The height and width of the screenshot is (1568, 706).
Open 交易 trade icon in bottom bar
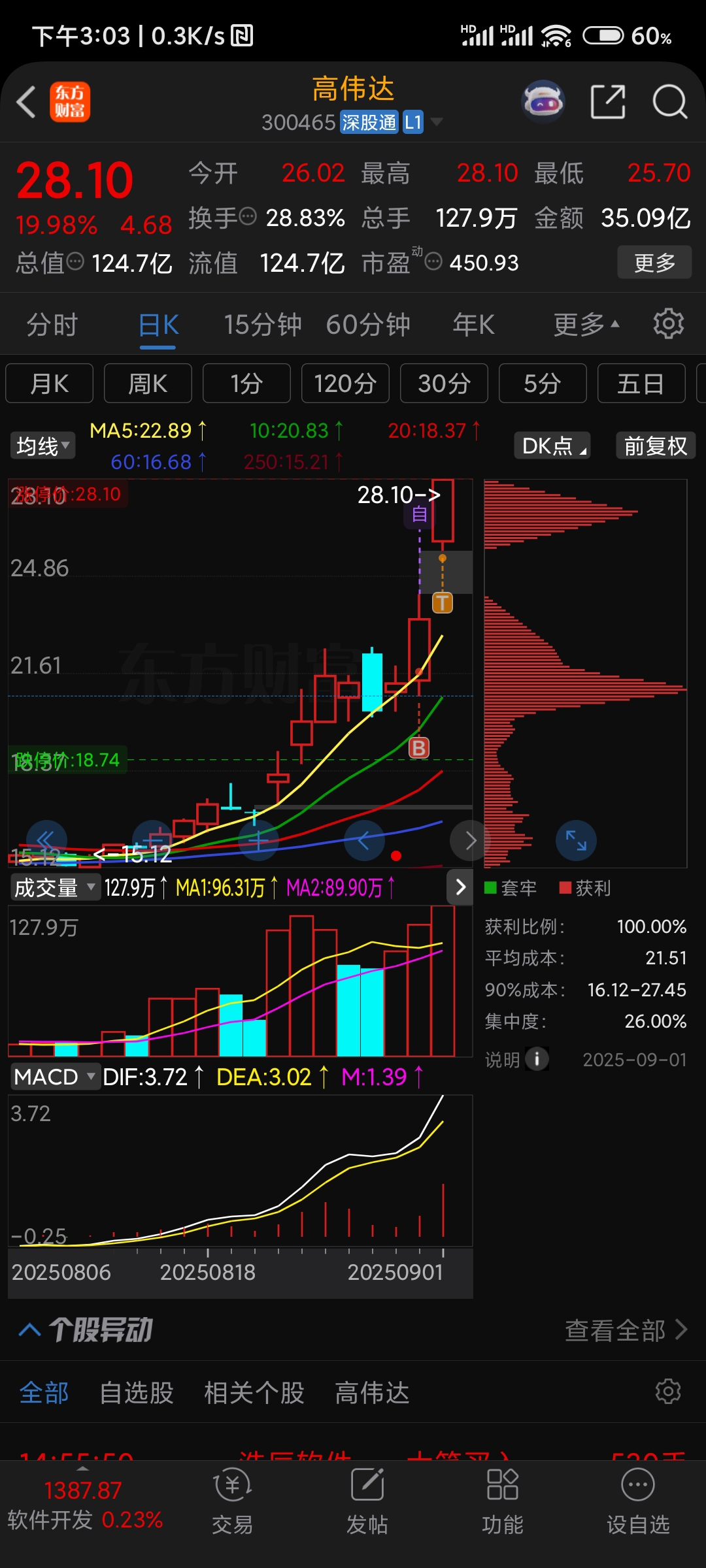click(x=232, y=1500)
